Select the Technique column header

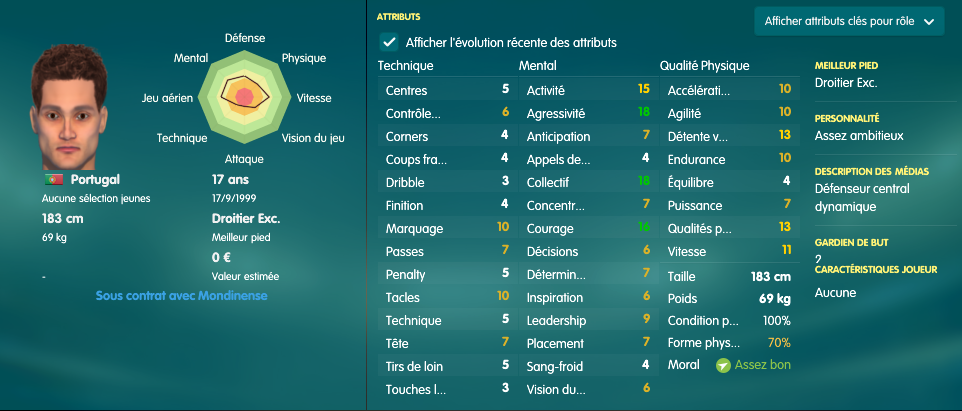pyautogui.click(x=406, y=66)
